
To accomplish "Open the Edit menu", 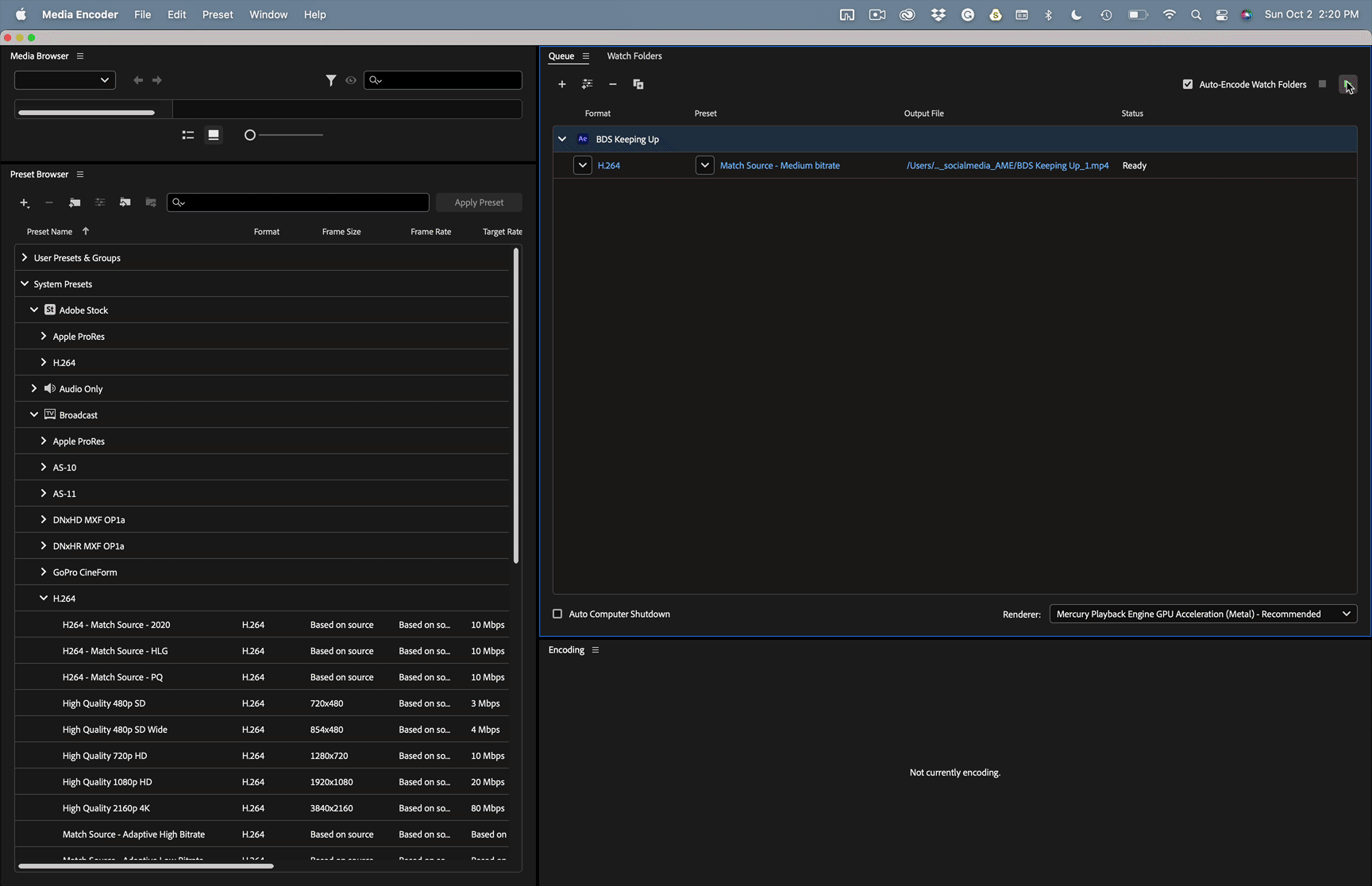I will point(177,15).
